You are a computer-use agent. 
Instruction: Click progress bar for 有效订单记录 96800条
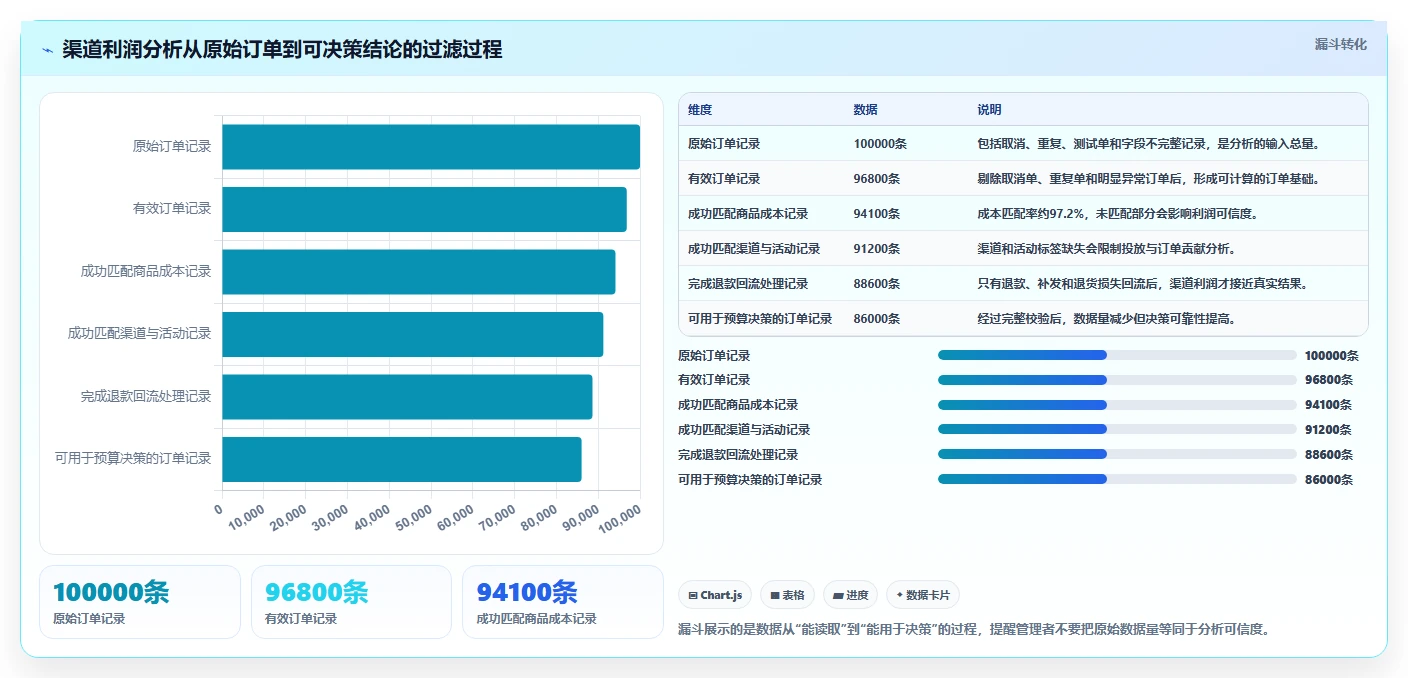tap(1117, 380)
